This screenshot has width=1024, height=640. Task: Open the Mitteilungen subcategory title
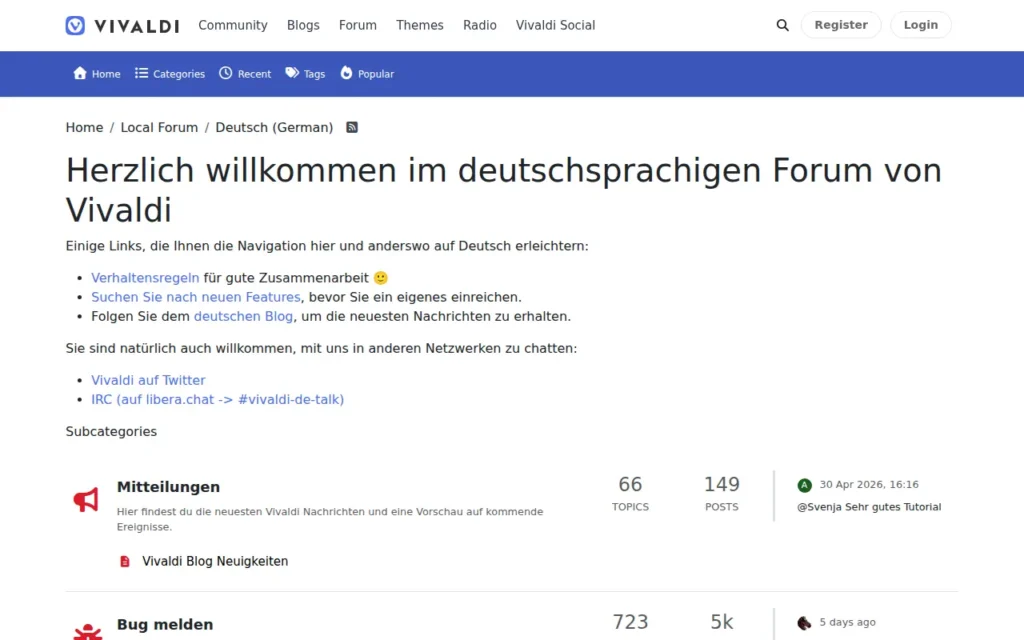tap(168, 487)
